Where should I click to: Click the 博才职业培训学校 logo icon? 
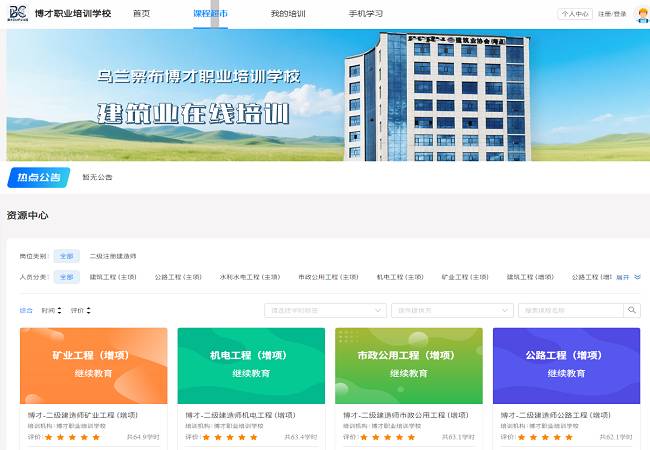(x=17, y=14)
